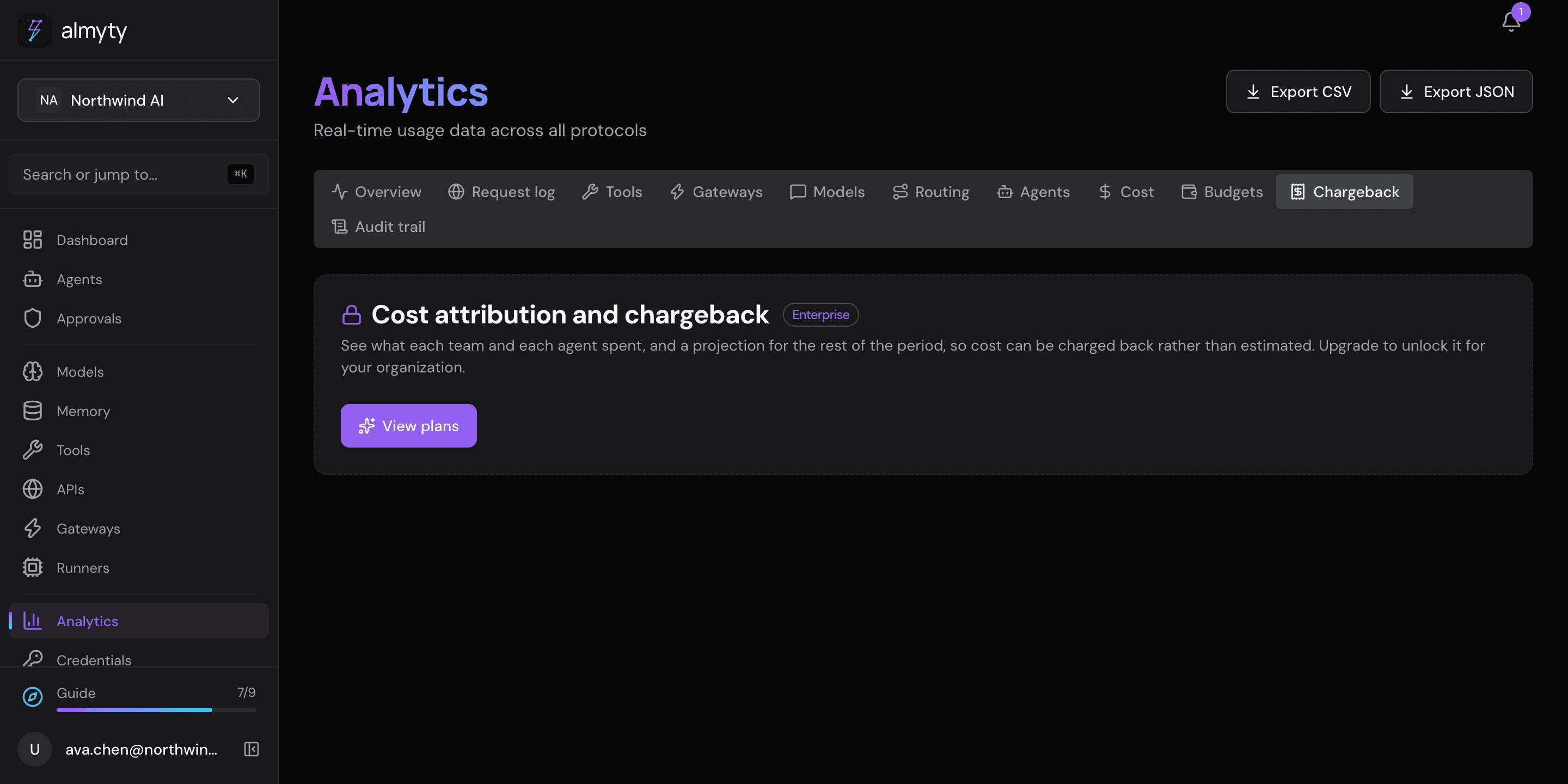Click the Agents robot icon in sidebar
The height and width of the screenshot is (784, 1568).
[x=32, y=279]
